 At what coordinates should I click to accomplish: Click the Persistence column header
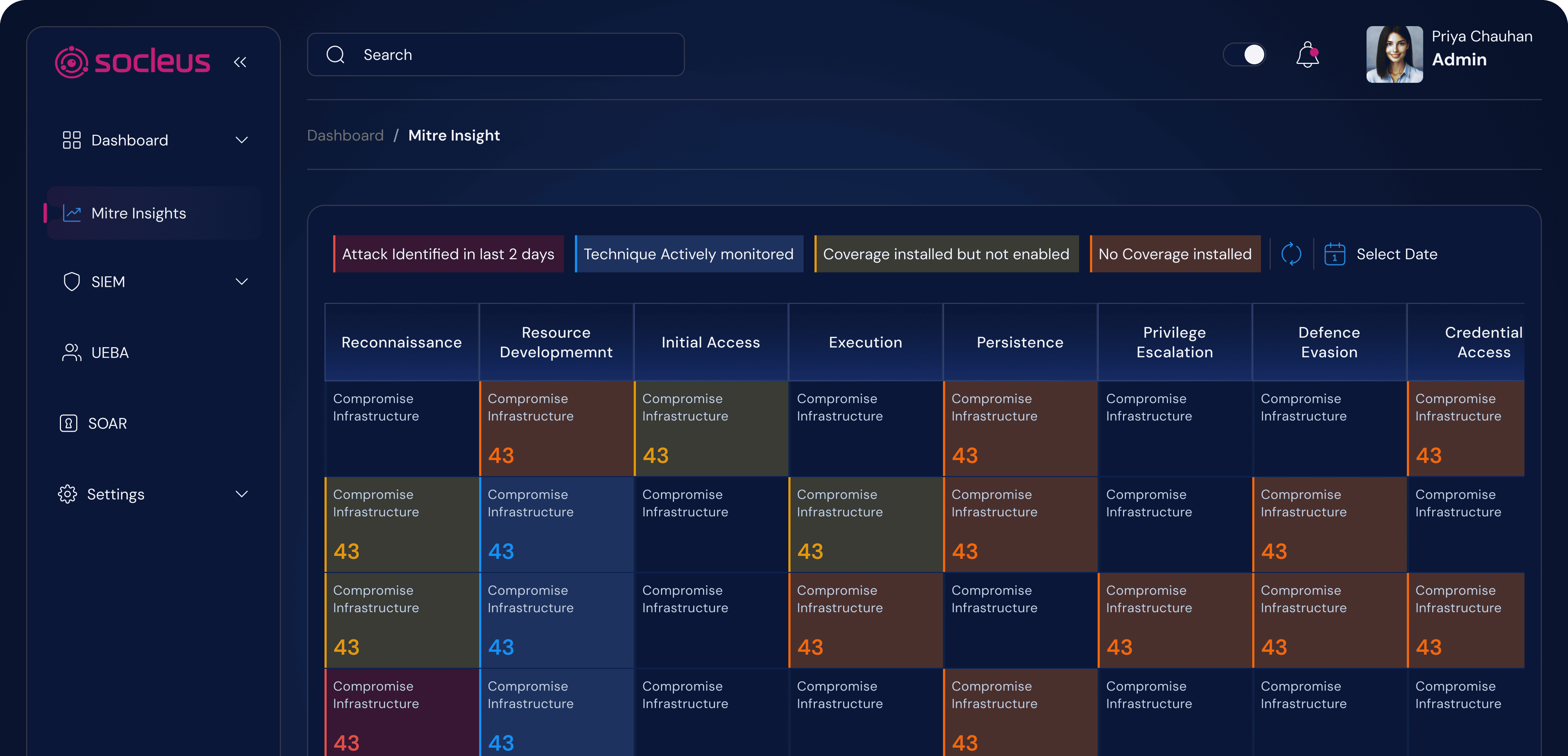[1020, 342]
